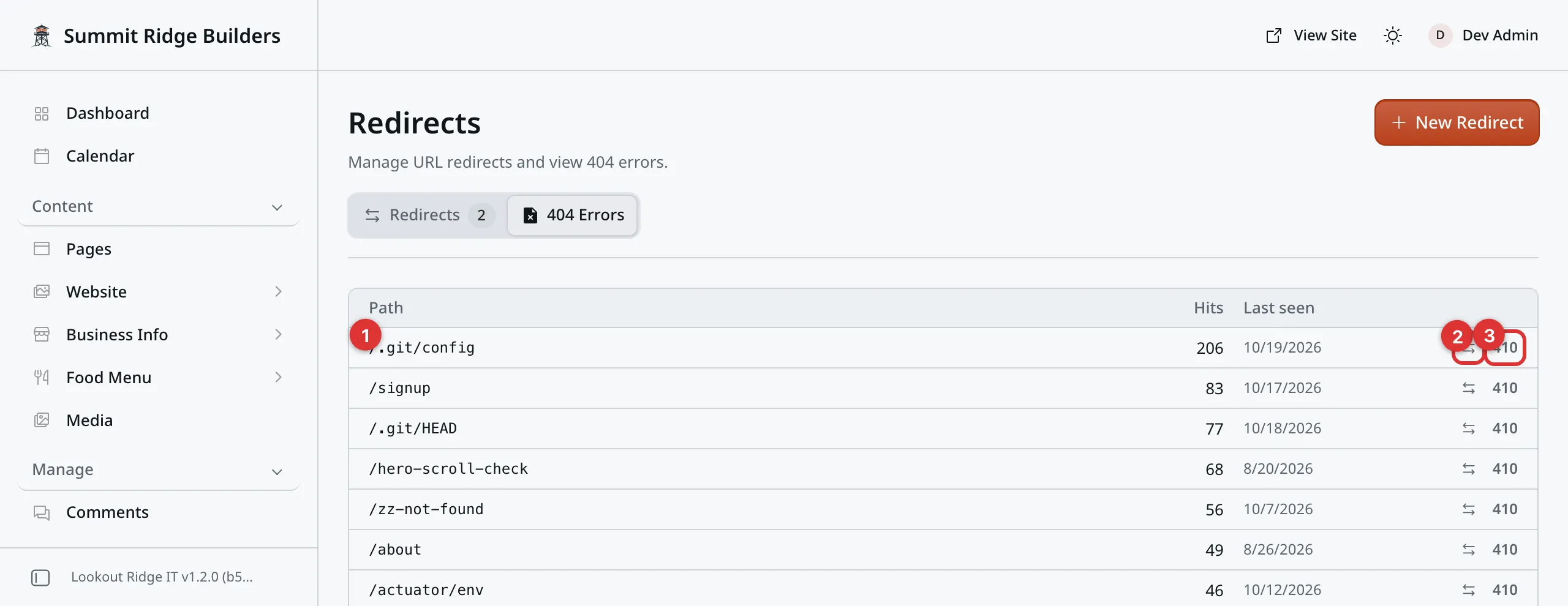Open the Dev Admin user avatar
The width and height of the screenshot is (1568, 606).
(x=1440, y=36)
